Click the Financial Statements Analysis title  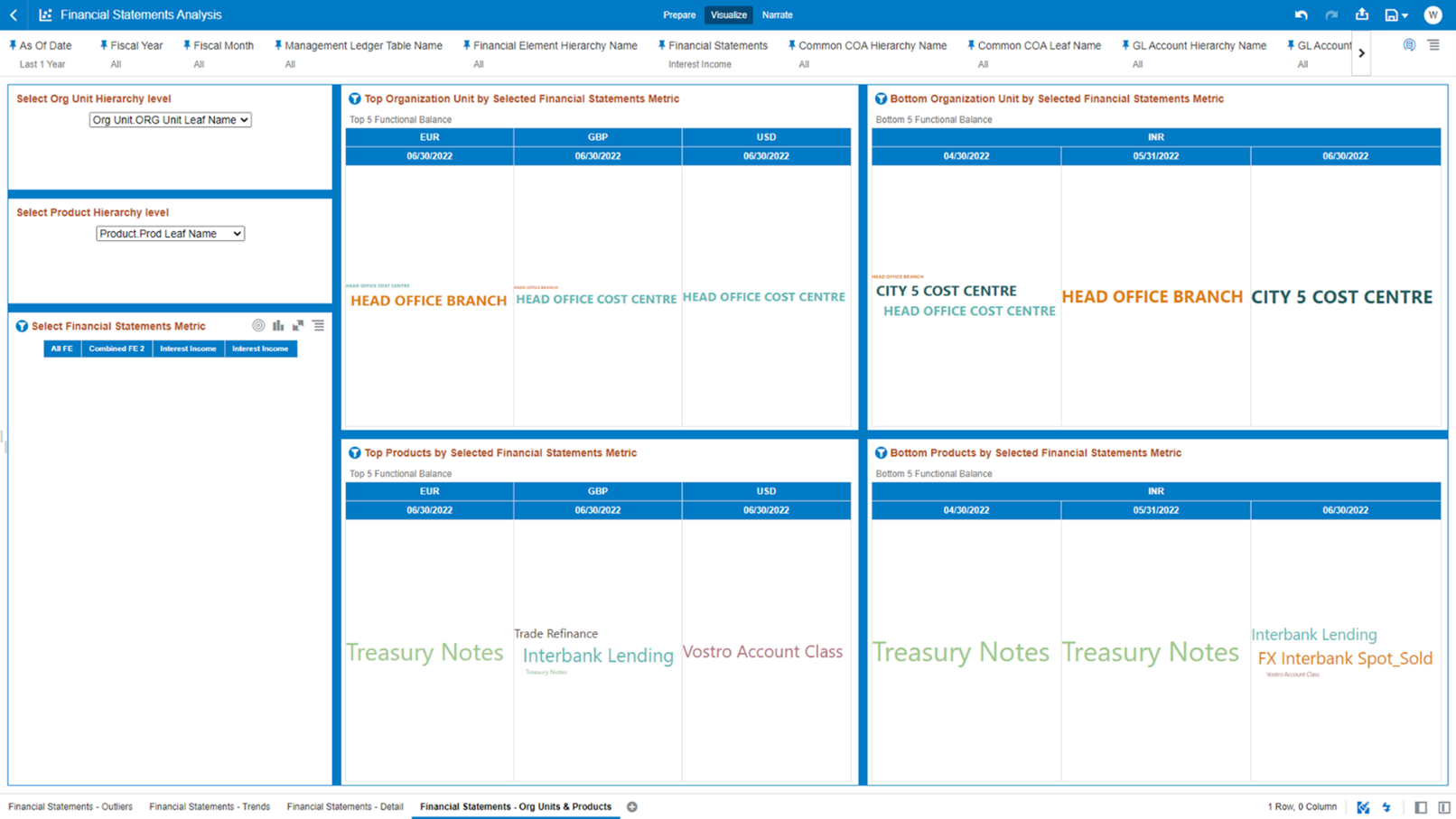tap(141, 14)
